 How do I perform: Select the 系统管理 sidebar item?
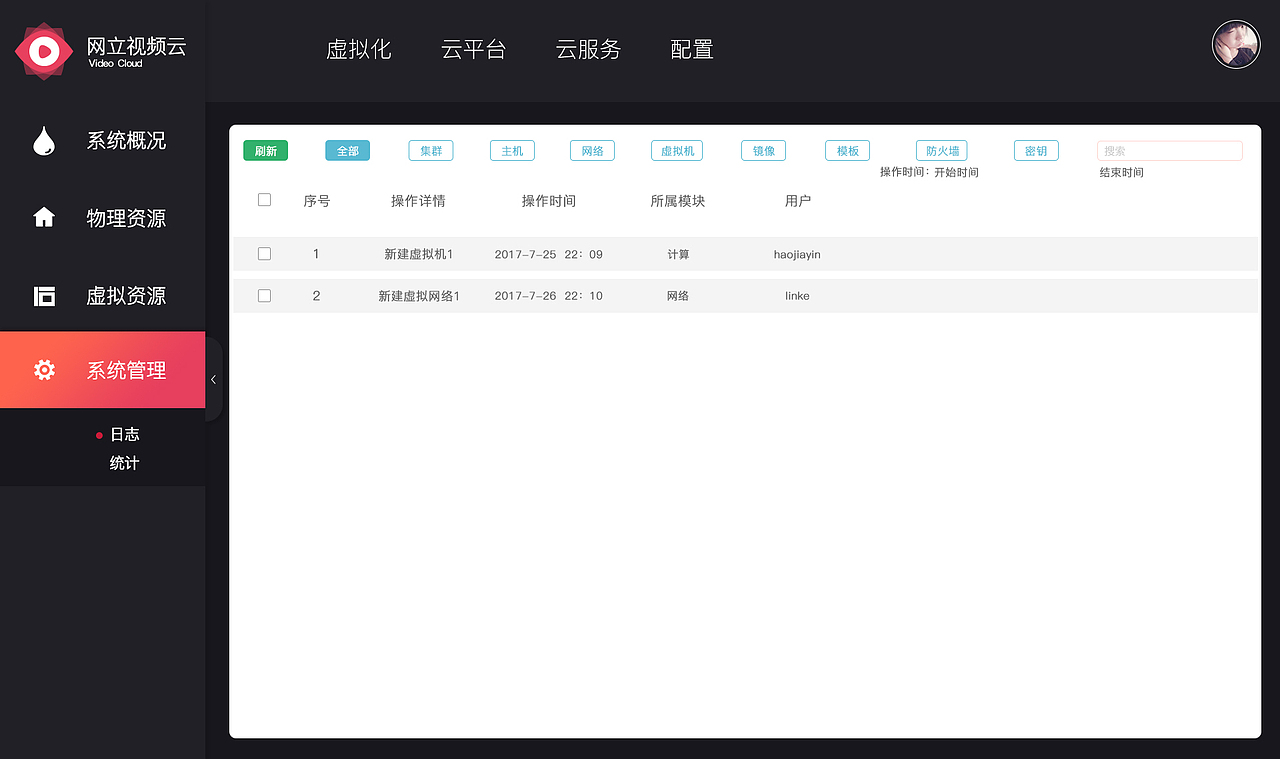[x=102, y=370]
